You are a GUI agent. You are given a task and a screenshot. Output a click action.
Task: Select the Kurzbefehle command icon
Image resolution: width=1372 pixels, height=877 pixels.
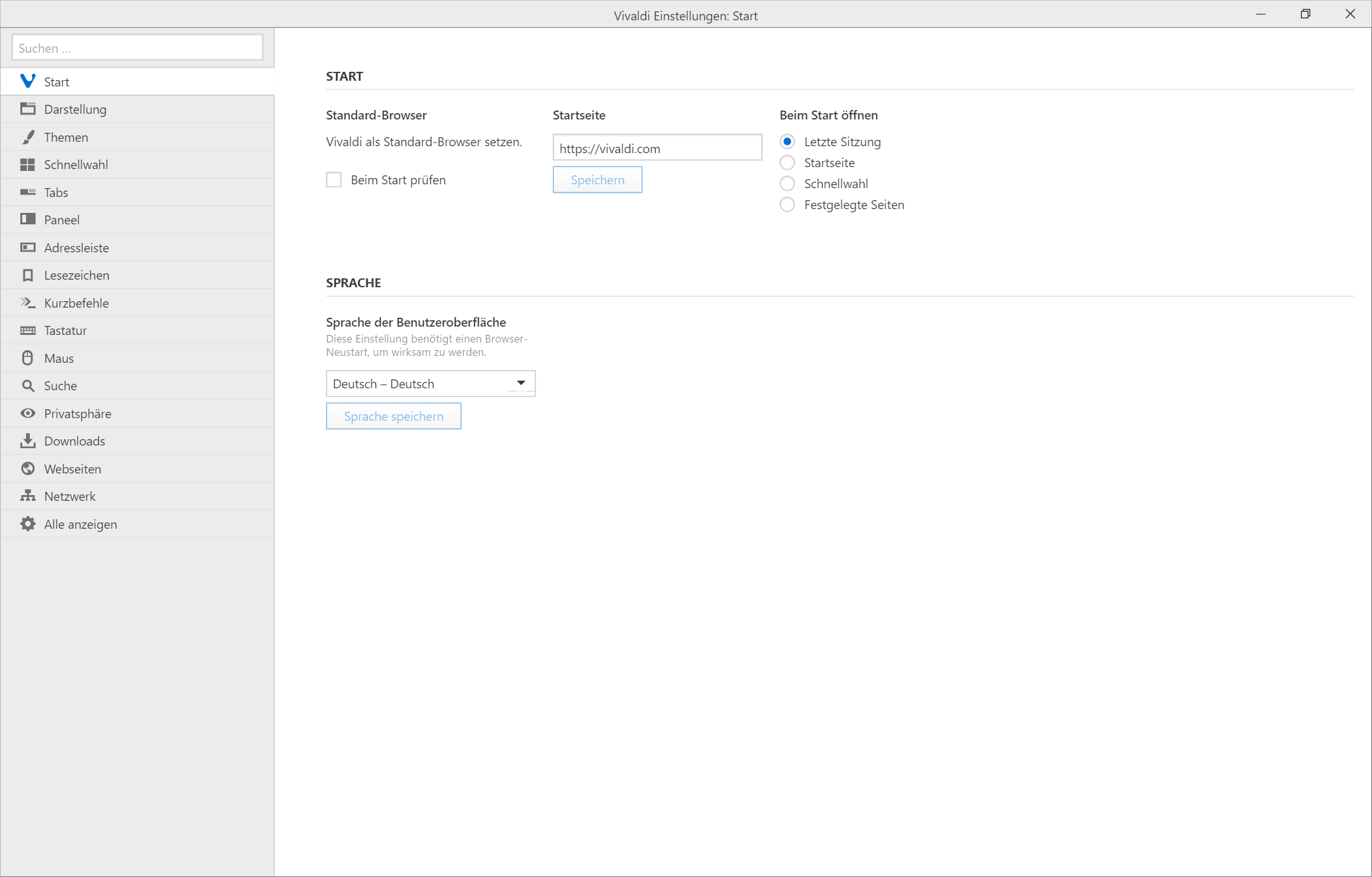(28, 303)
